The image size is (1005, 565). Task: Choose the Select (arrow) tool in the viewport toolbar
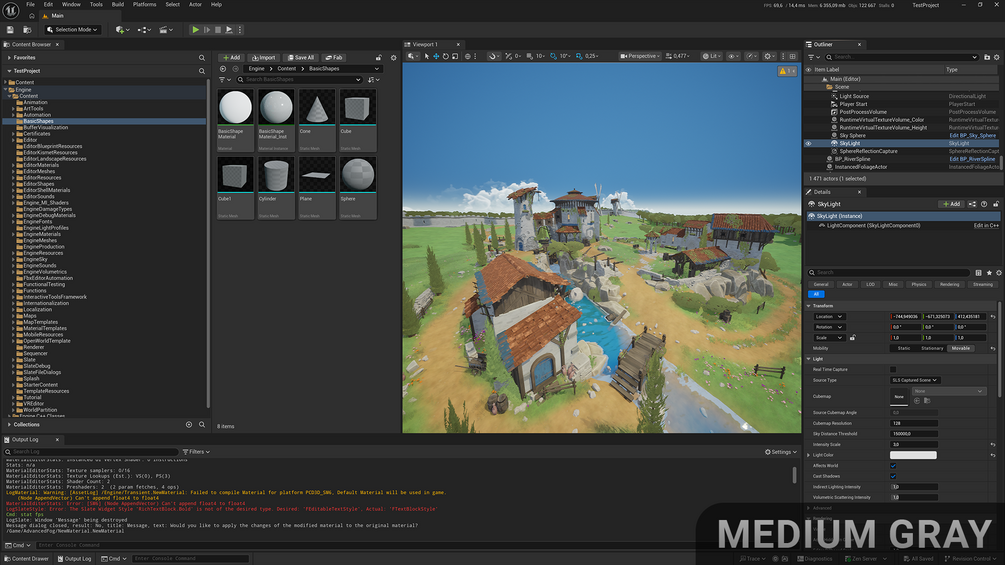coord(427,56)
